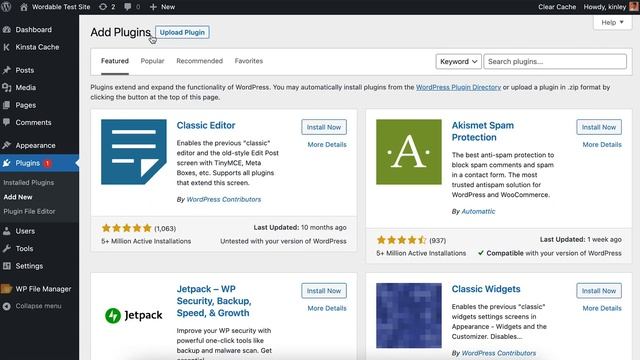This screenshot has height=360, width=640.
Task: Click 'Untested with your version of WordPress'
Action: tap(283, 241)
